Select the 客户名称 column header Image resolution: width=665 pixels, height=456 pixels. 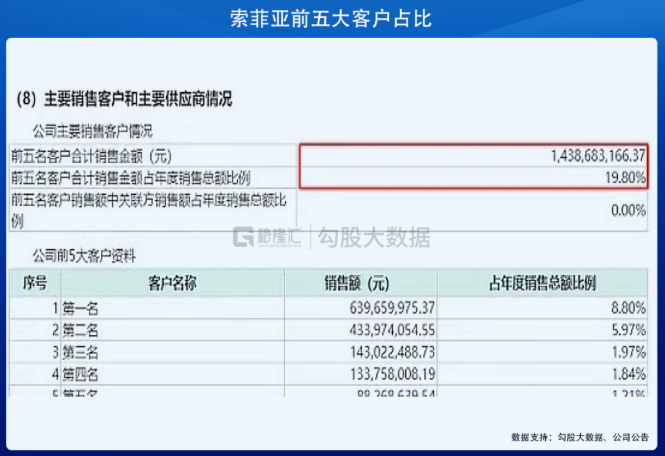tap(173, 283)
